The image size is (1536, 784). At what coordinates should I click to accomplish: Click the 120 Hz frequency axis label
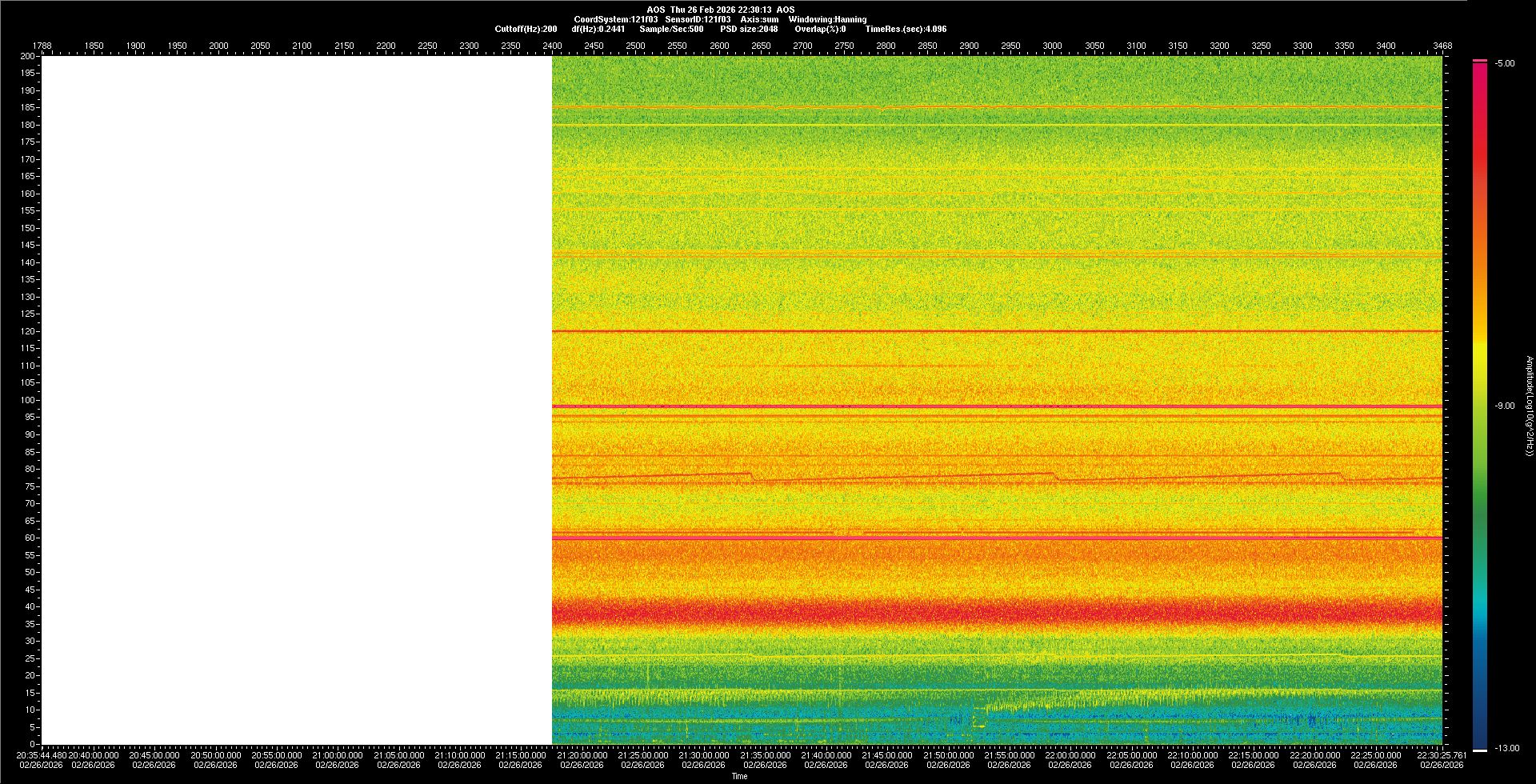[x=28, y=331]
